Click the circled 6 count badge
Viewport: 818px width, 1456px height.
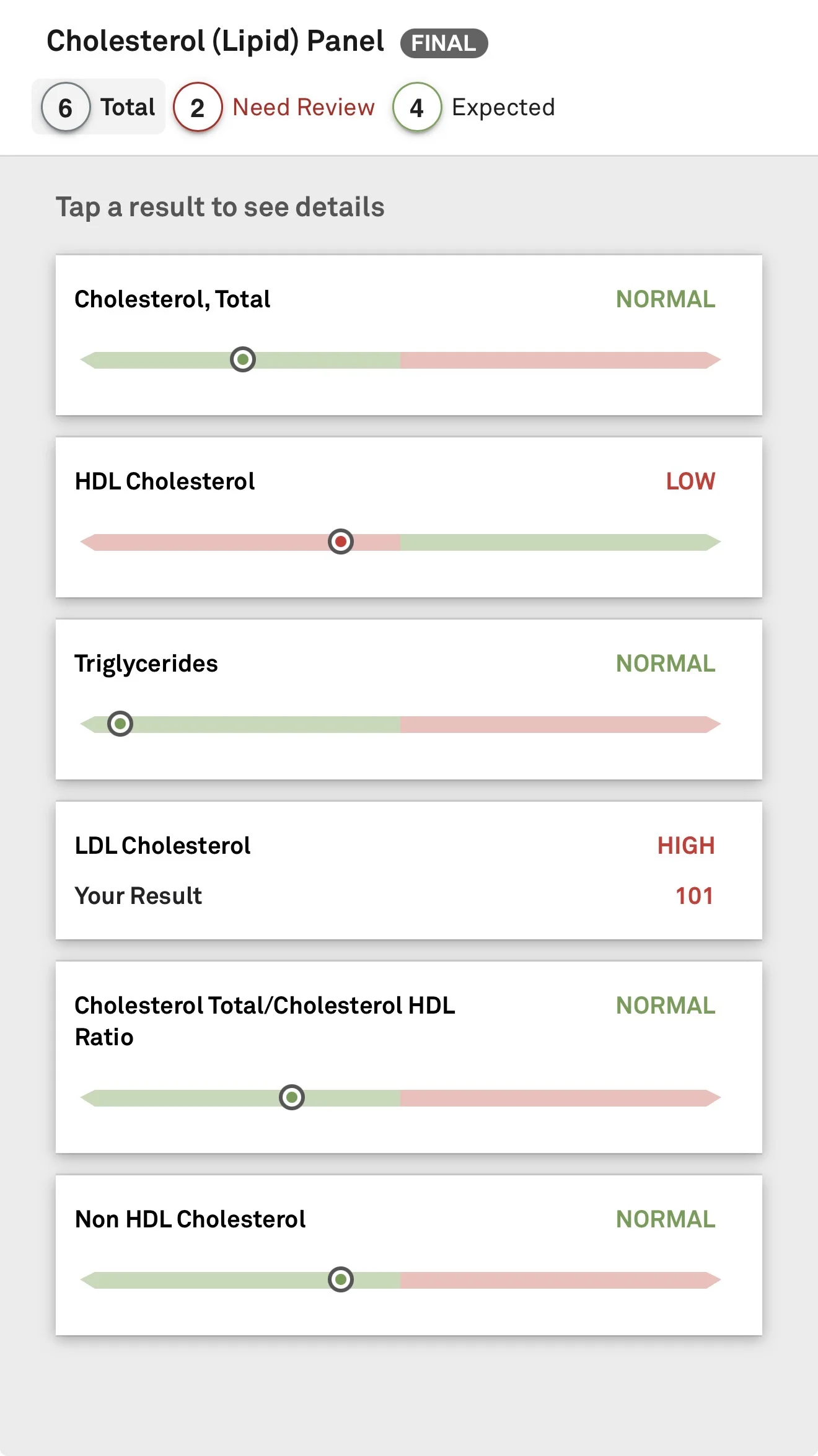click(66, 107)
